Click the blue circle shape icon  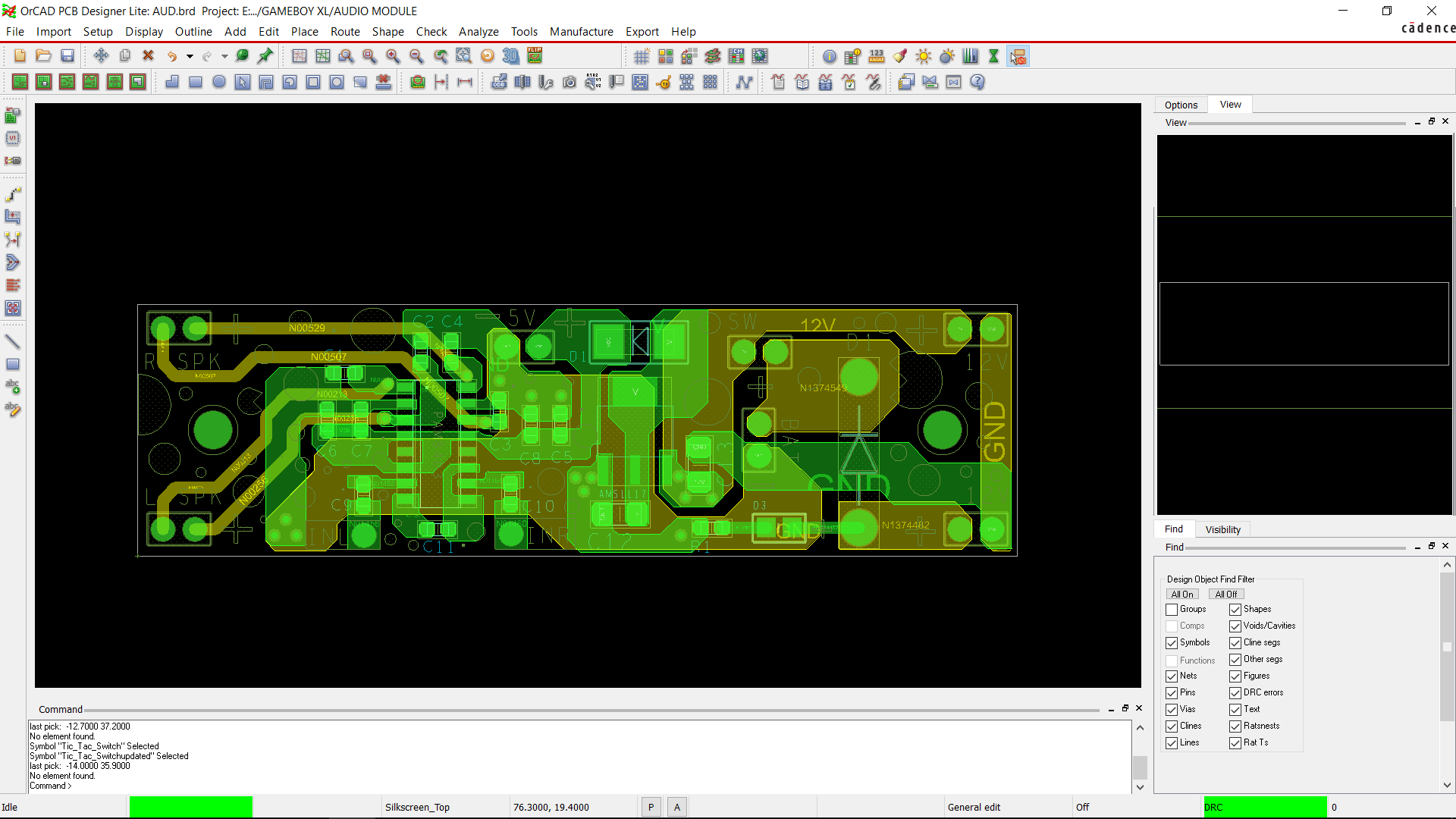point(219,82)
